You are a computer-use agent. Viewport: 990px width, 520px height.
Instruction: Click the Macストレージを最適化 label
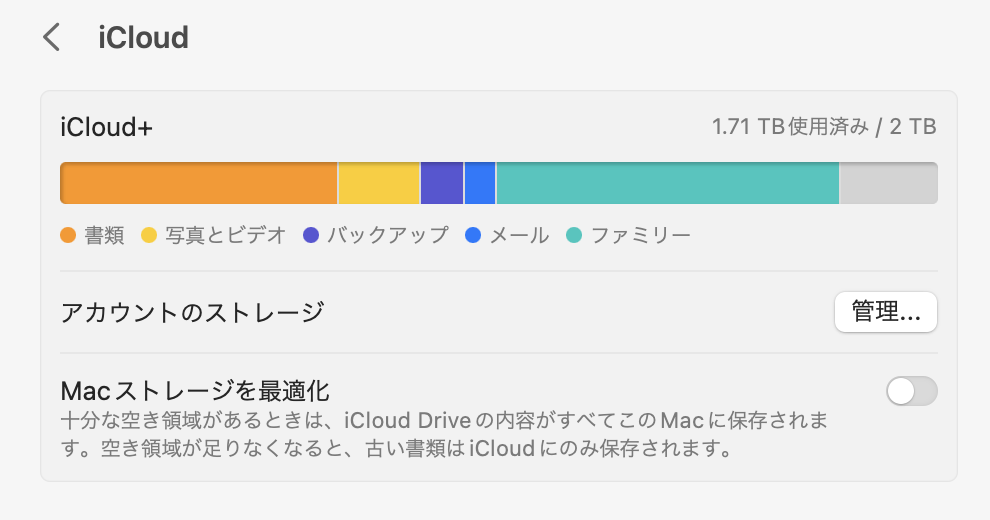coord(195,389)
